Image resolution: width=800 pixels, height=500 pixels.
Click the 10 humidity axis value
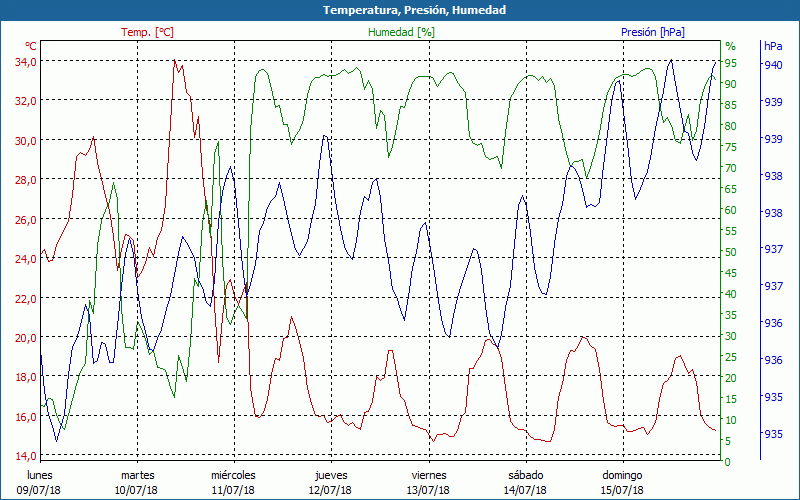coord(731,420)
